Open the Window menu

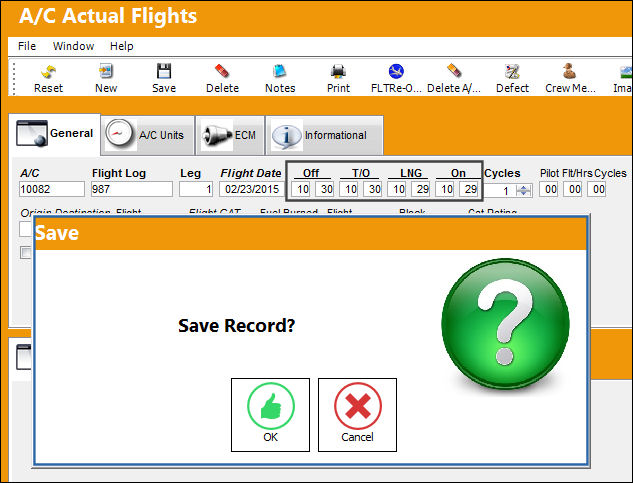pos(73,46)
